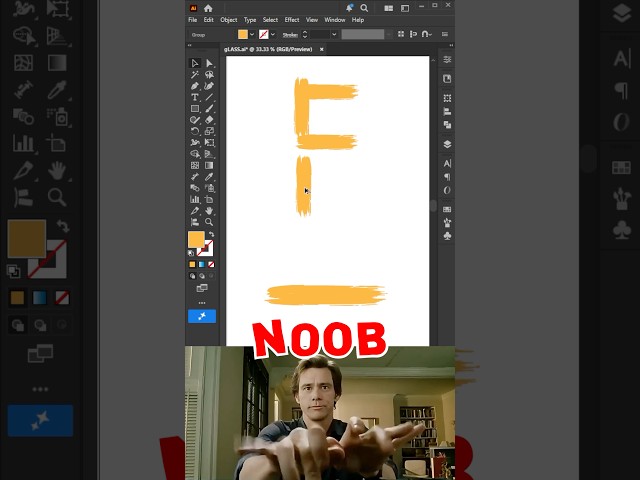Viewport: 640px width, 480px height.
Task: Open the notifications bell
Action: coord(349,8)
